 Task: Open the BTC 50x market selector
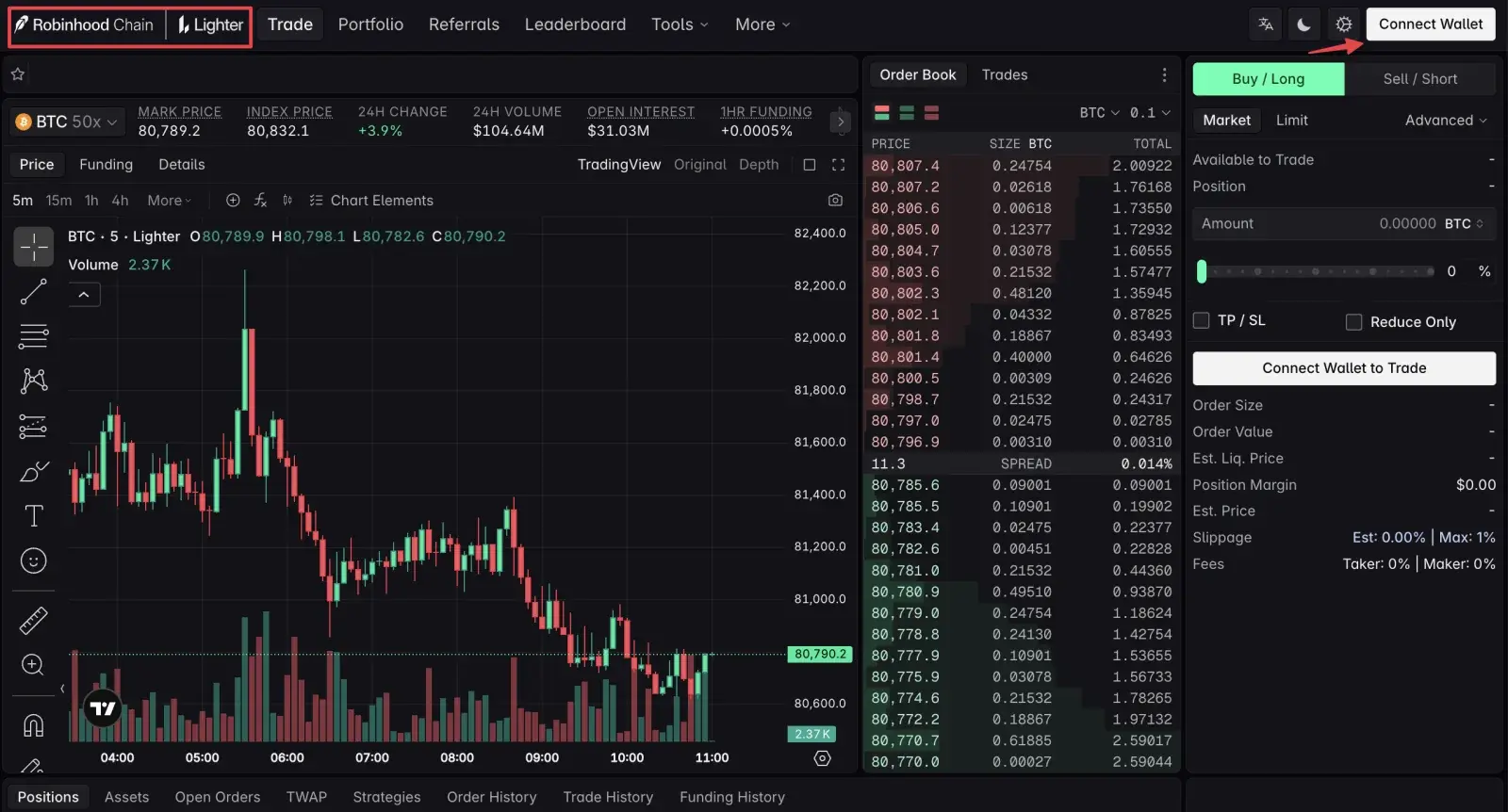click(x=67, y=122)
